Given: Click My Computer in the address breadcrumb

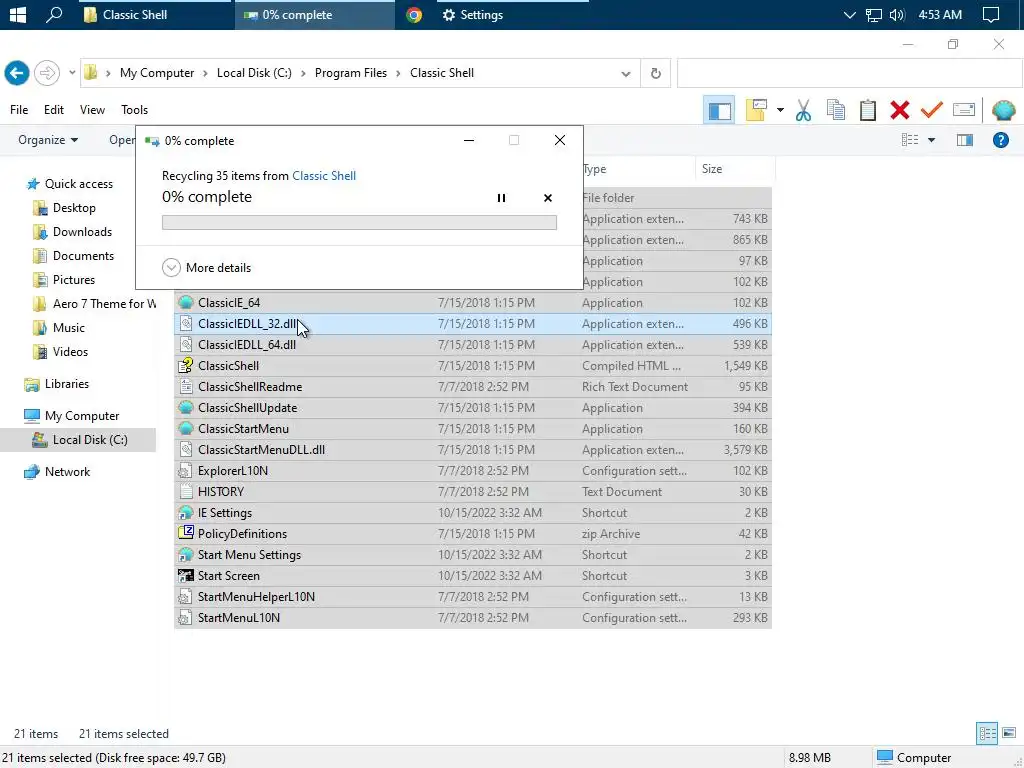Looking at the screenshot, I should 157,73.
